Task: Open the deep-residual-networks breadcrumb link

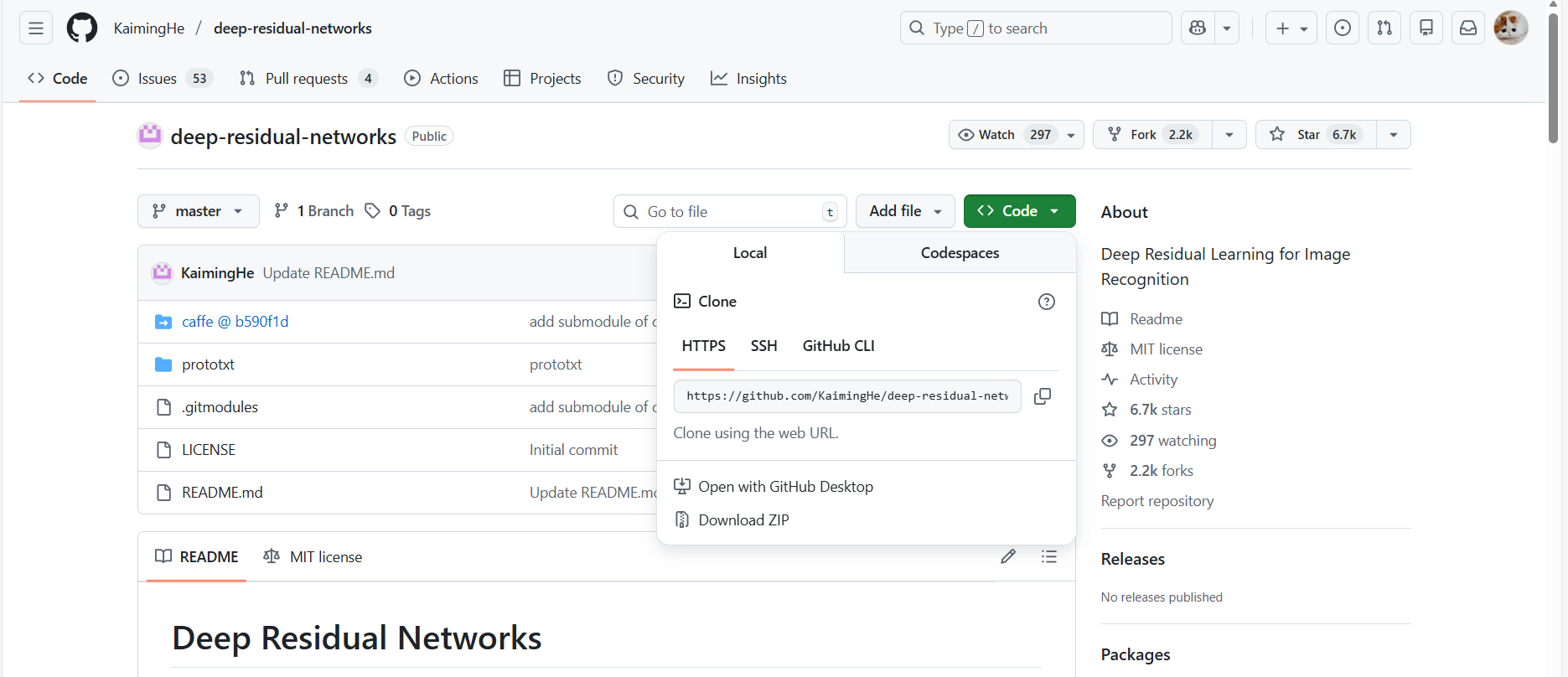Action: click(x=292, y=28)
